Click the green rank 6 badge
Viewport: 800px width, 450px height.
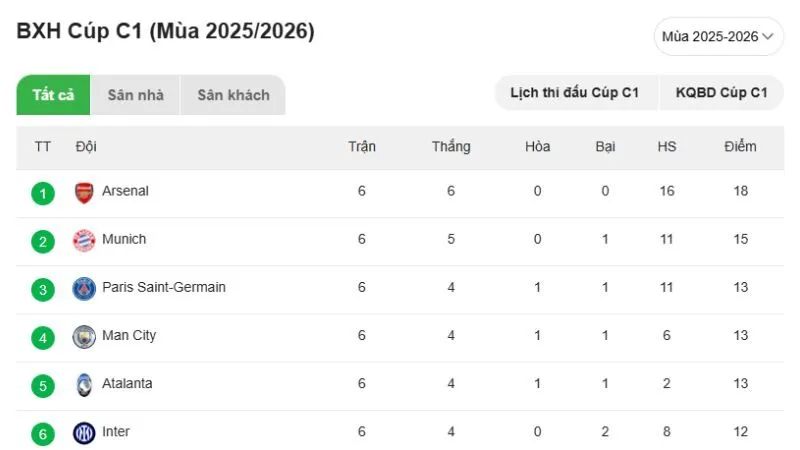[42, 433]
